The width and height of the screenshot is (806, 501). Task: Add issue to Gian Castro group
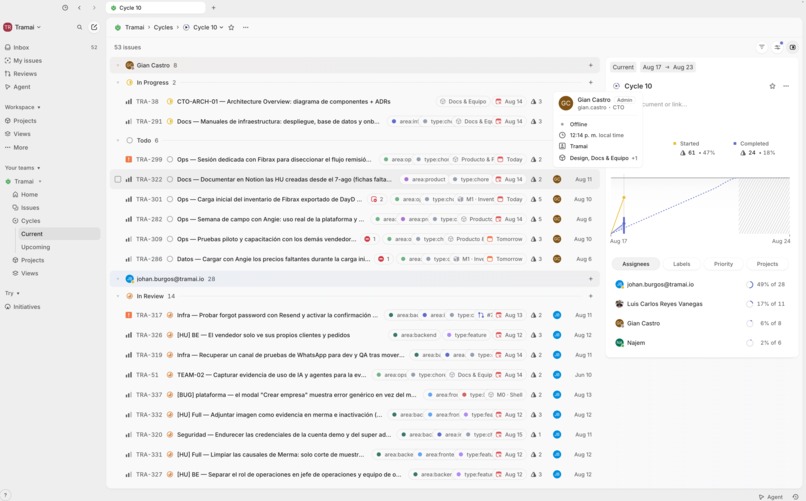(x=591, y=65)
